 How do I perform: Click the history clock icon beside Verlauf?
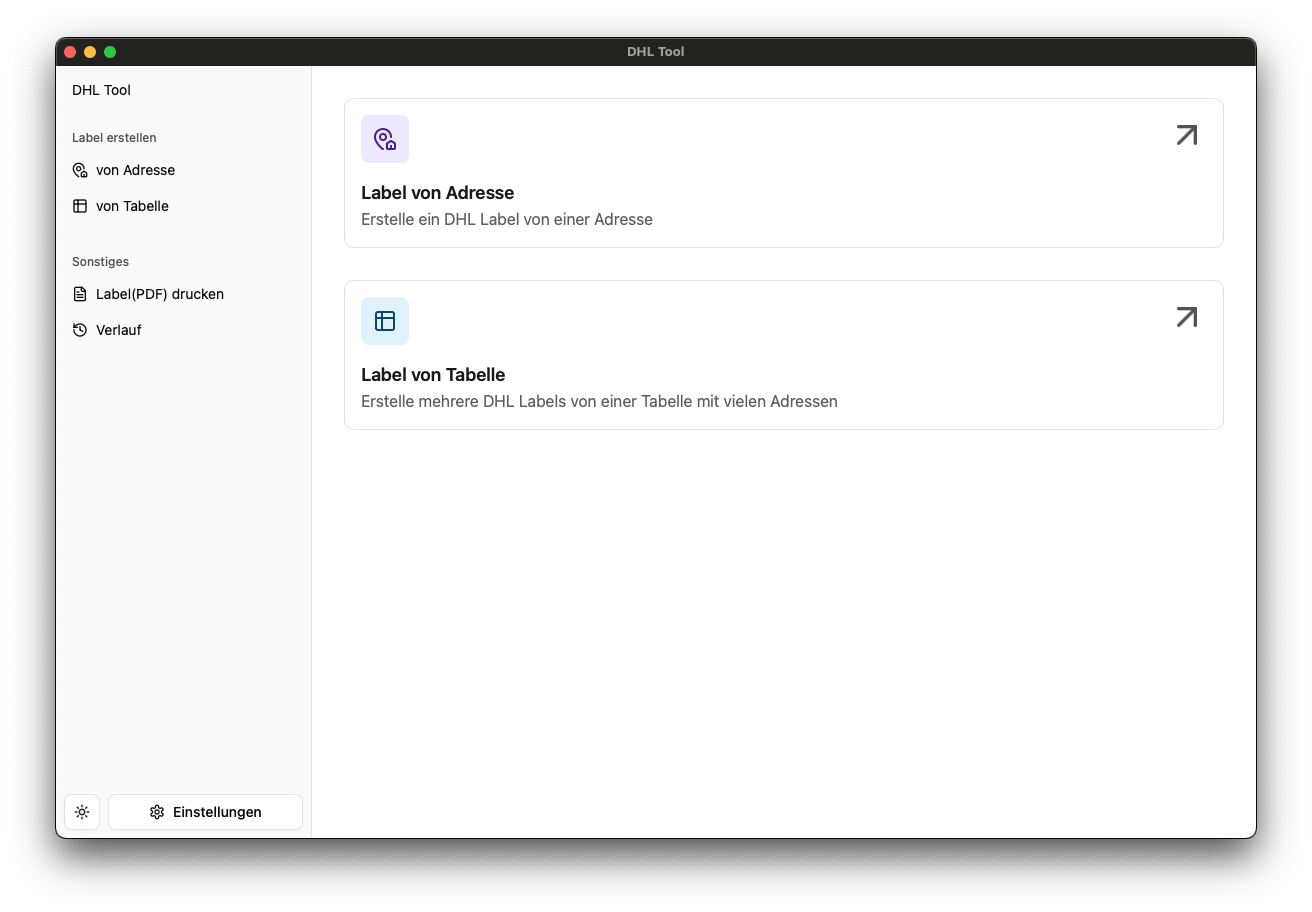(x=80, y=330)
